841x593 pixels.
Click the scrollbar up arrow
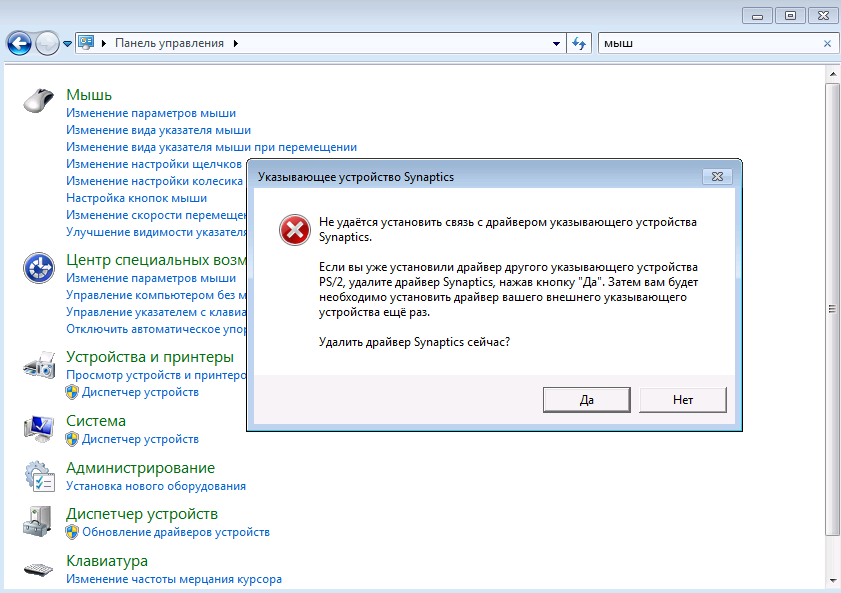(x=832, y=74)
